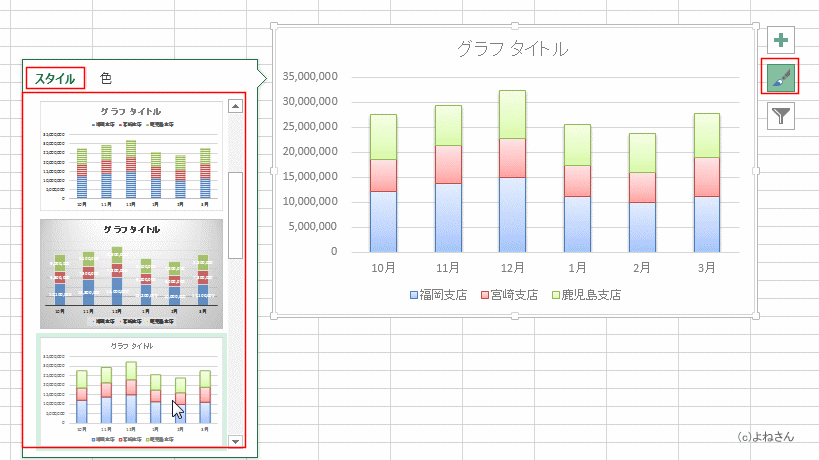Select the red 宮崎支店 bar for 11月
This screenshot has width=819, height=460.
click(x=448, y=164)
